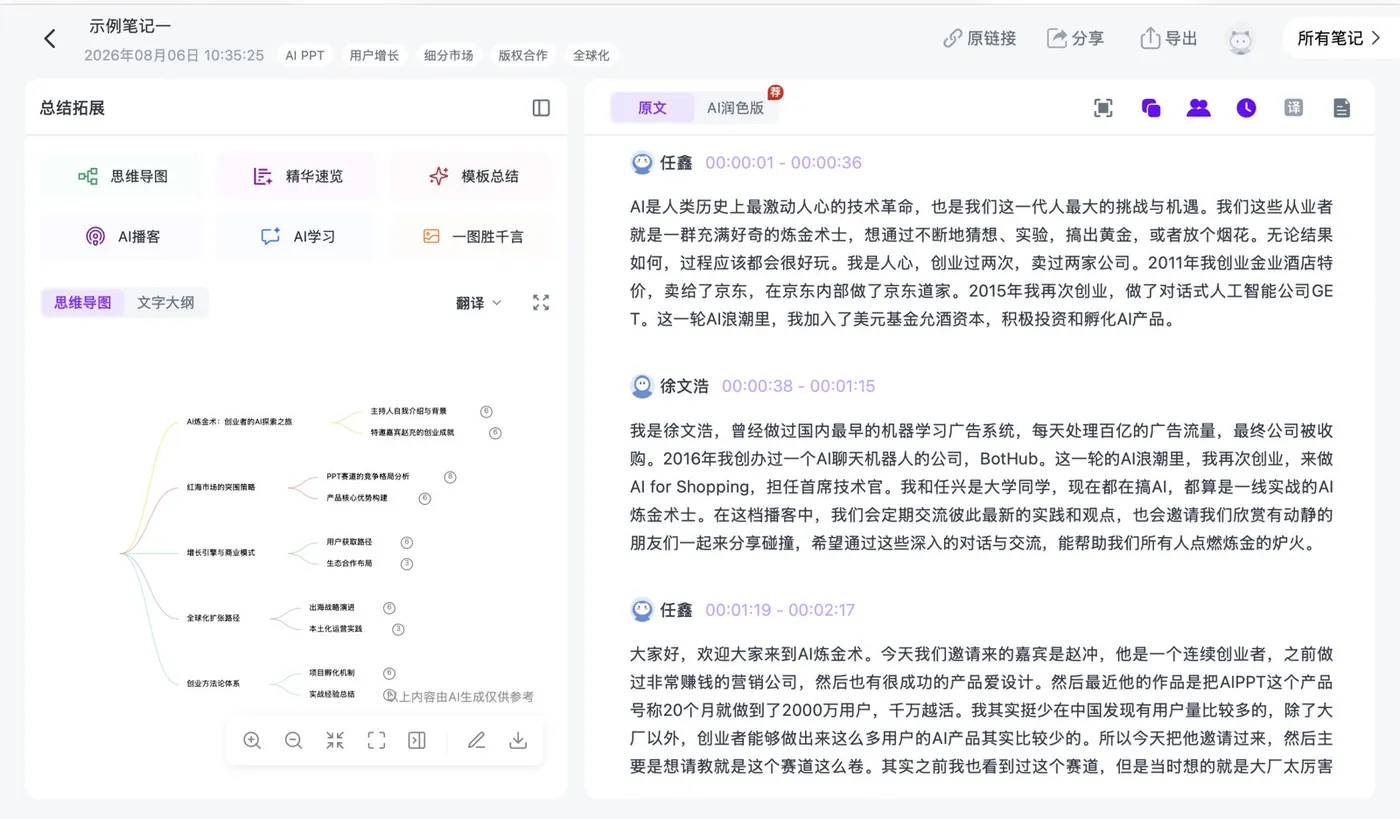Switch to the 原文 tab
Viewport: 1400px width, 819px height.
coord(652,108)
